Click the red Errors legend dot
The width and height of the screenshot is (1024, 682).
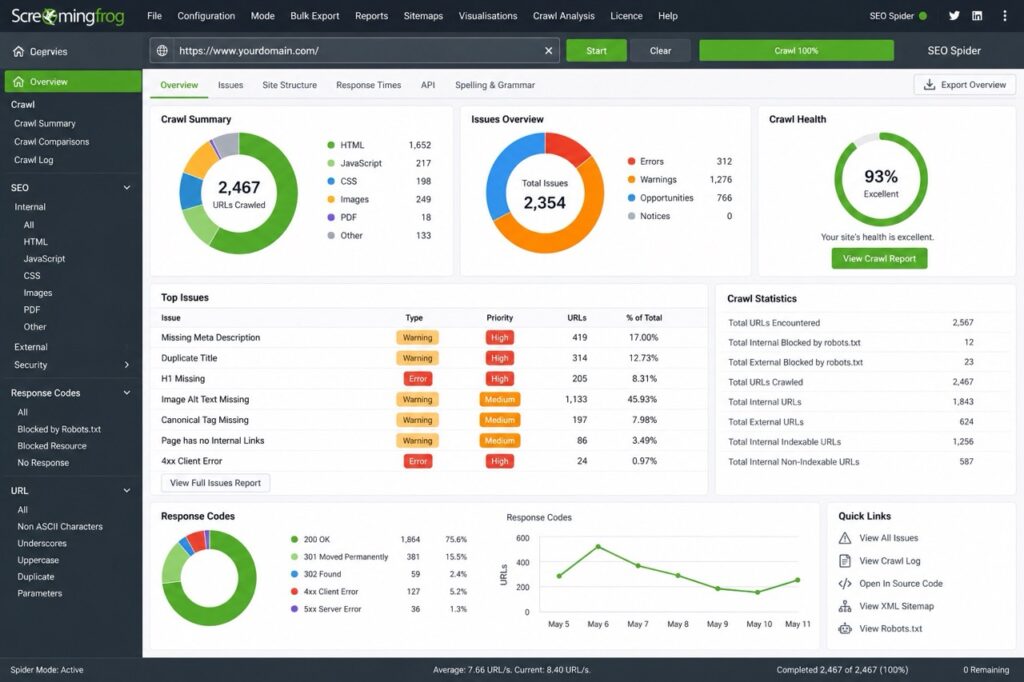pyautogui.click(x=631, y=161)
